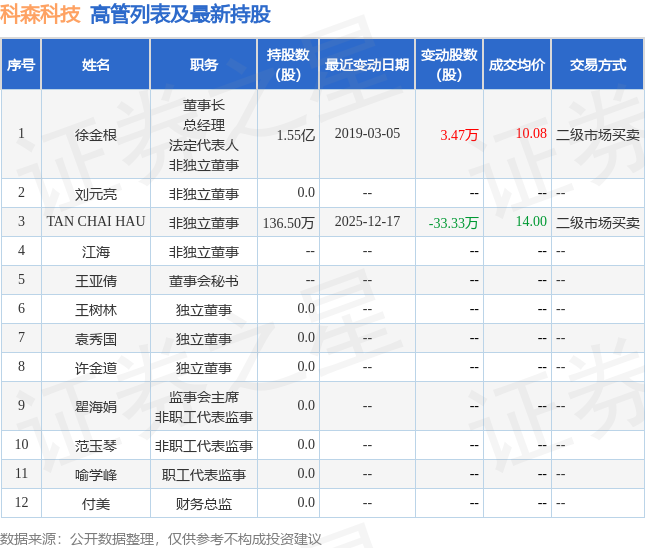Click the 2019-03-05 date cell
The image size is (645, 548).
367,134
